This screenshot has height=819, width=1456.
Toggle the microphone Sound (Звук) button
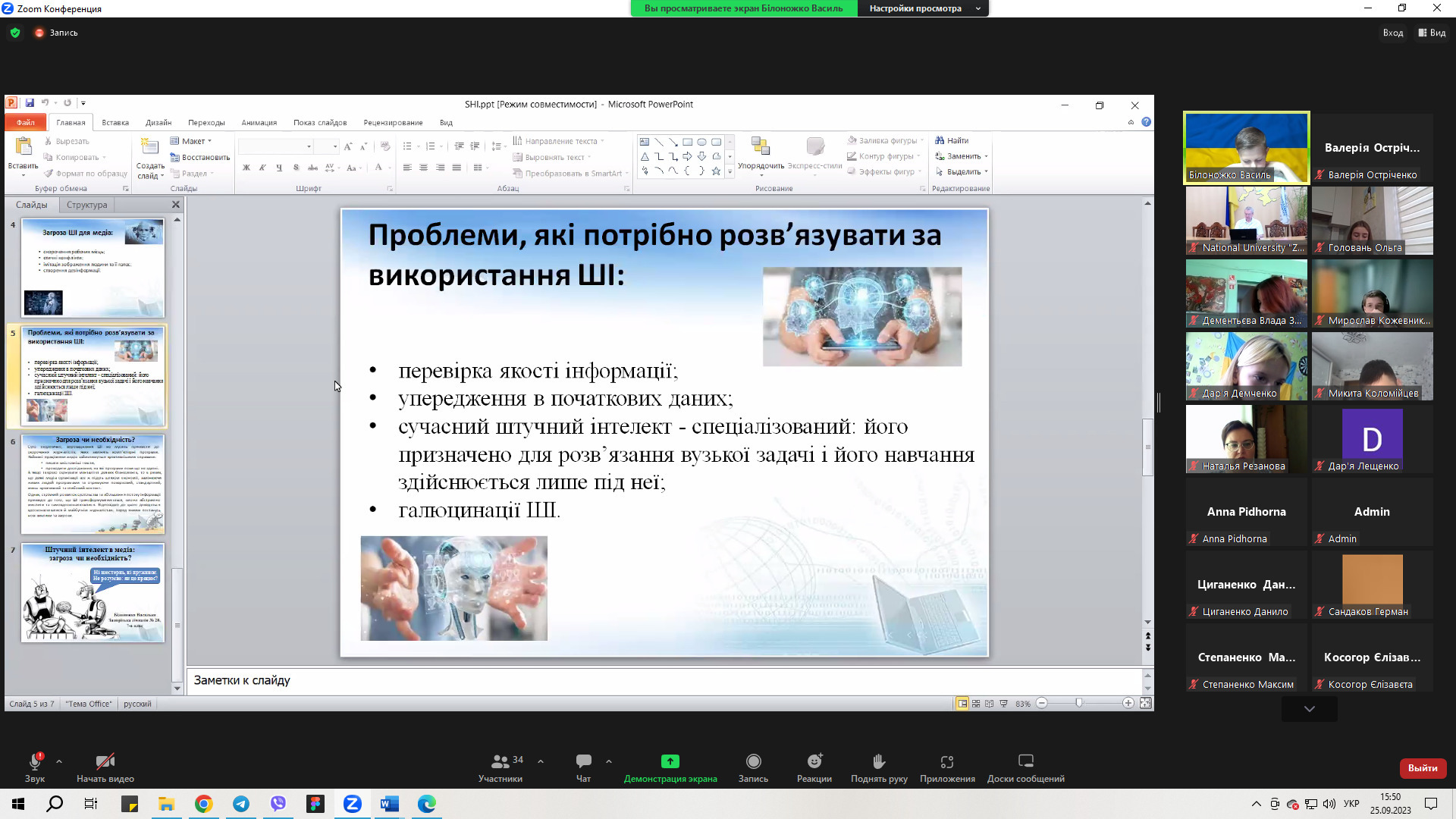(35, 761)
